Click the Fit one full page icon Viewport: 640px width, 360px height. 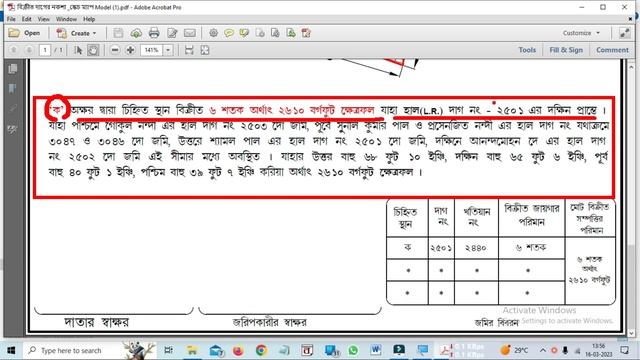click(x=204, y=50)
